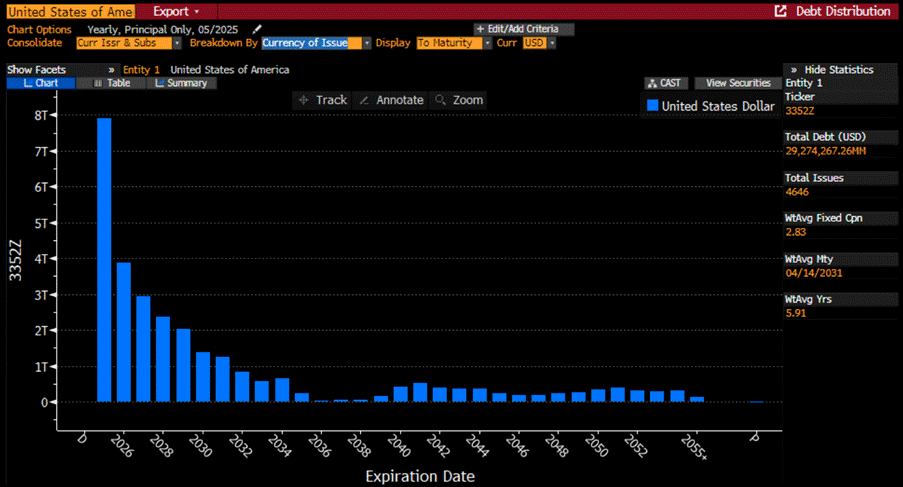Open the Breakdown By Currency of Issue dropdown
The image size is (903, 487).
[x=316, y=43]
